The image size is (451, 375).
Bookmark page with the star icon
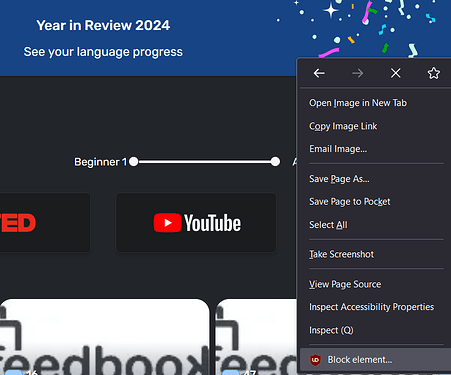[434, 73]
